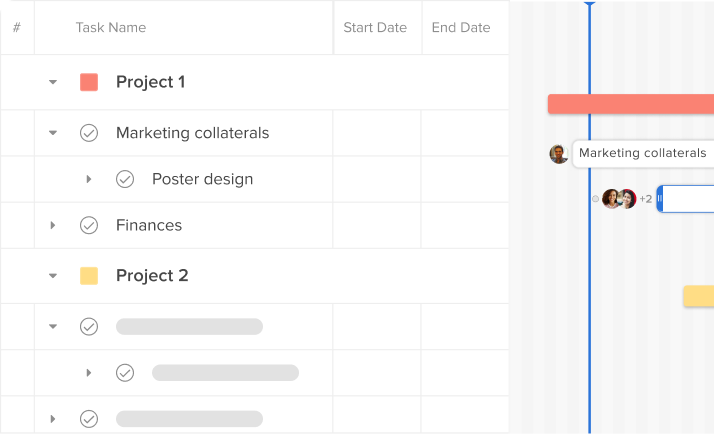Expand the Finances task row
Image resolution: width=714 pixels, height=434 pixels.
coord(53,225)
